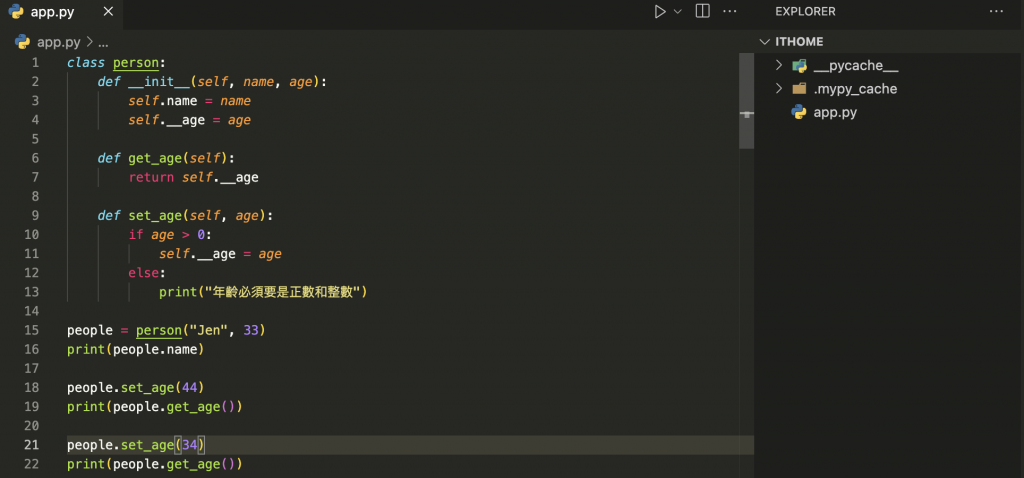Click 'def set_age(self, age):' definition
The height and width of the screenshot is (478, 1024).
pos(185,215)
